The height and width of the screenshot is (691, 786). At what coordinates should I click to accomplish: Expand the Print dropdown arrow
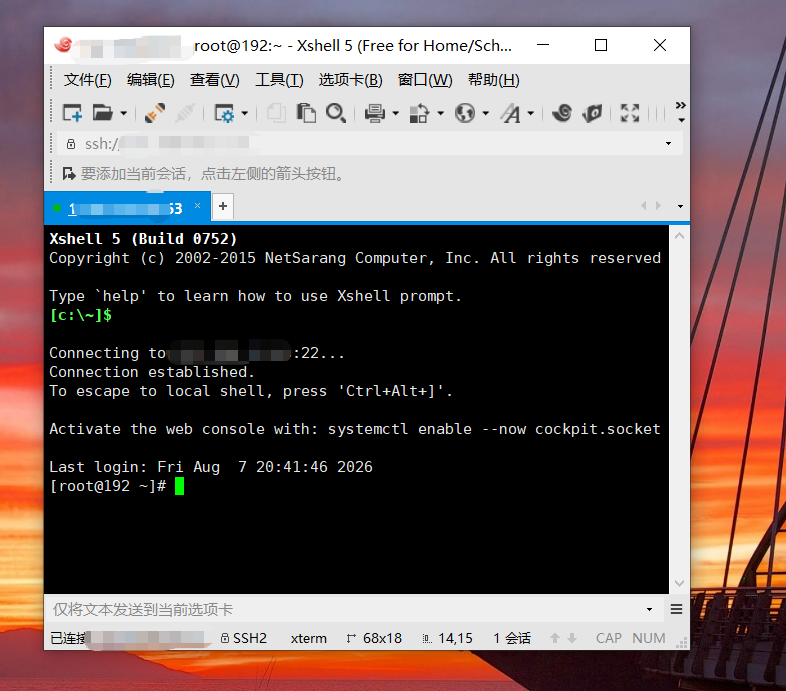[396, 114]
